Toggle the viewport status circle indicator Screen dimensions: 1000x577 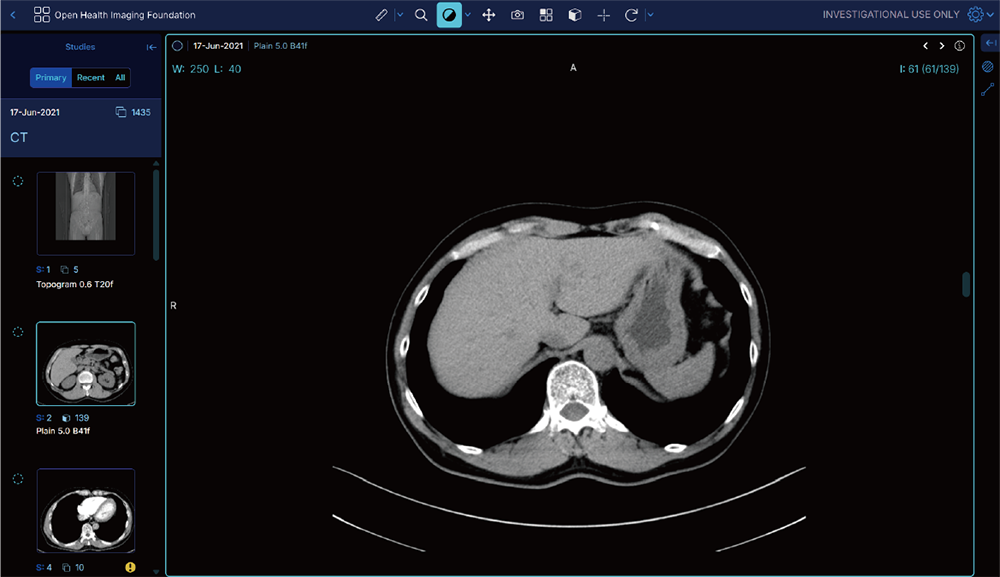click(177, 46)
